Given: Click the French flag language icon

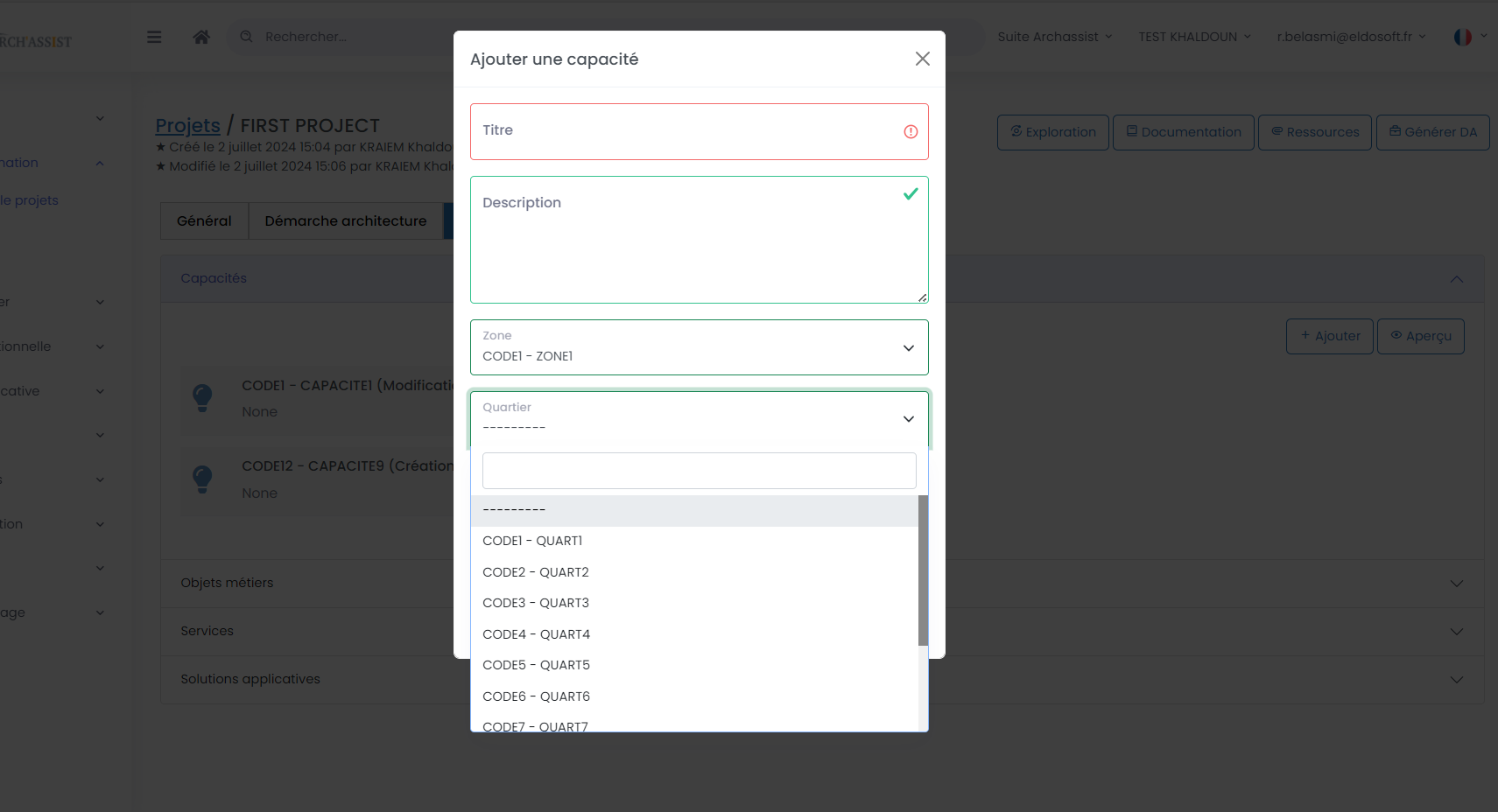Looking at the screenshot, I should 1462,37.
